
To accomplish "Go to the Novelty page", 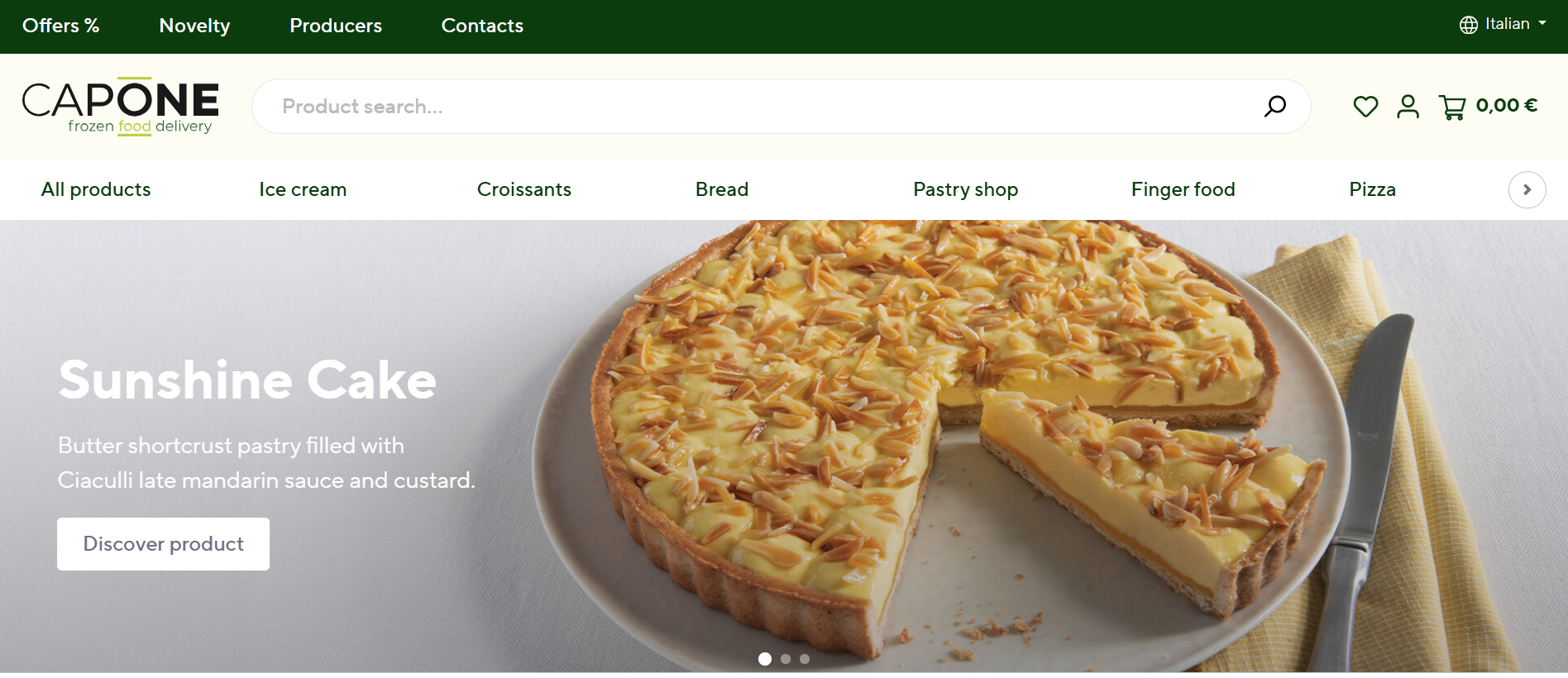I will tap(194, 26).
